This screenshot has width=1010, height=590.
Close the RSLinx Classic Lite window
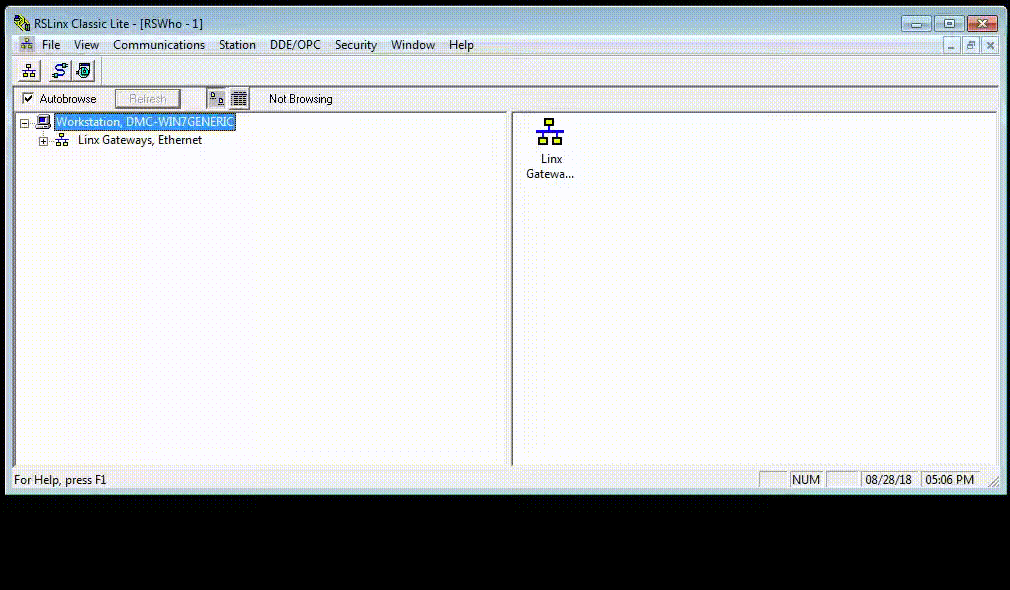pos(983,24)
